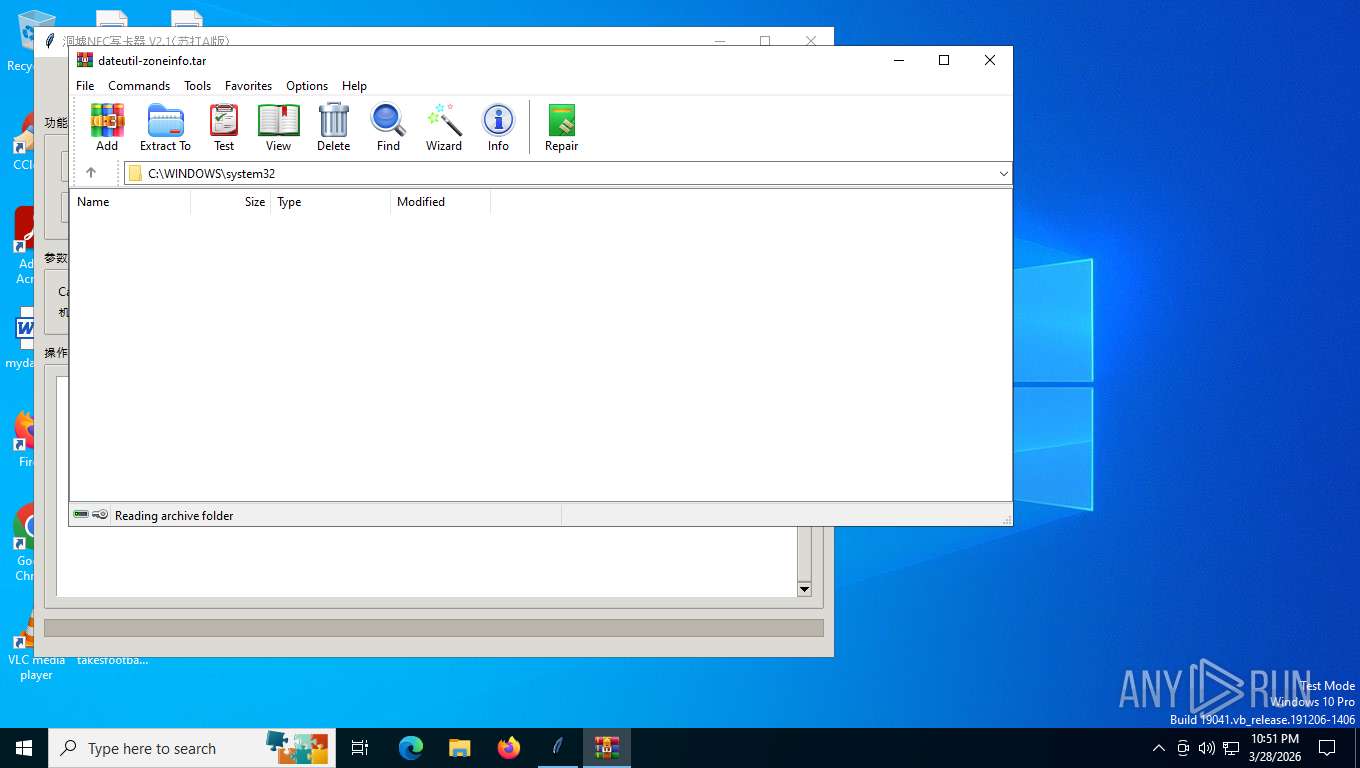This screenshot has height=768, width=1360.
Task: Open the File menu
Action: [85, 86]
